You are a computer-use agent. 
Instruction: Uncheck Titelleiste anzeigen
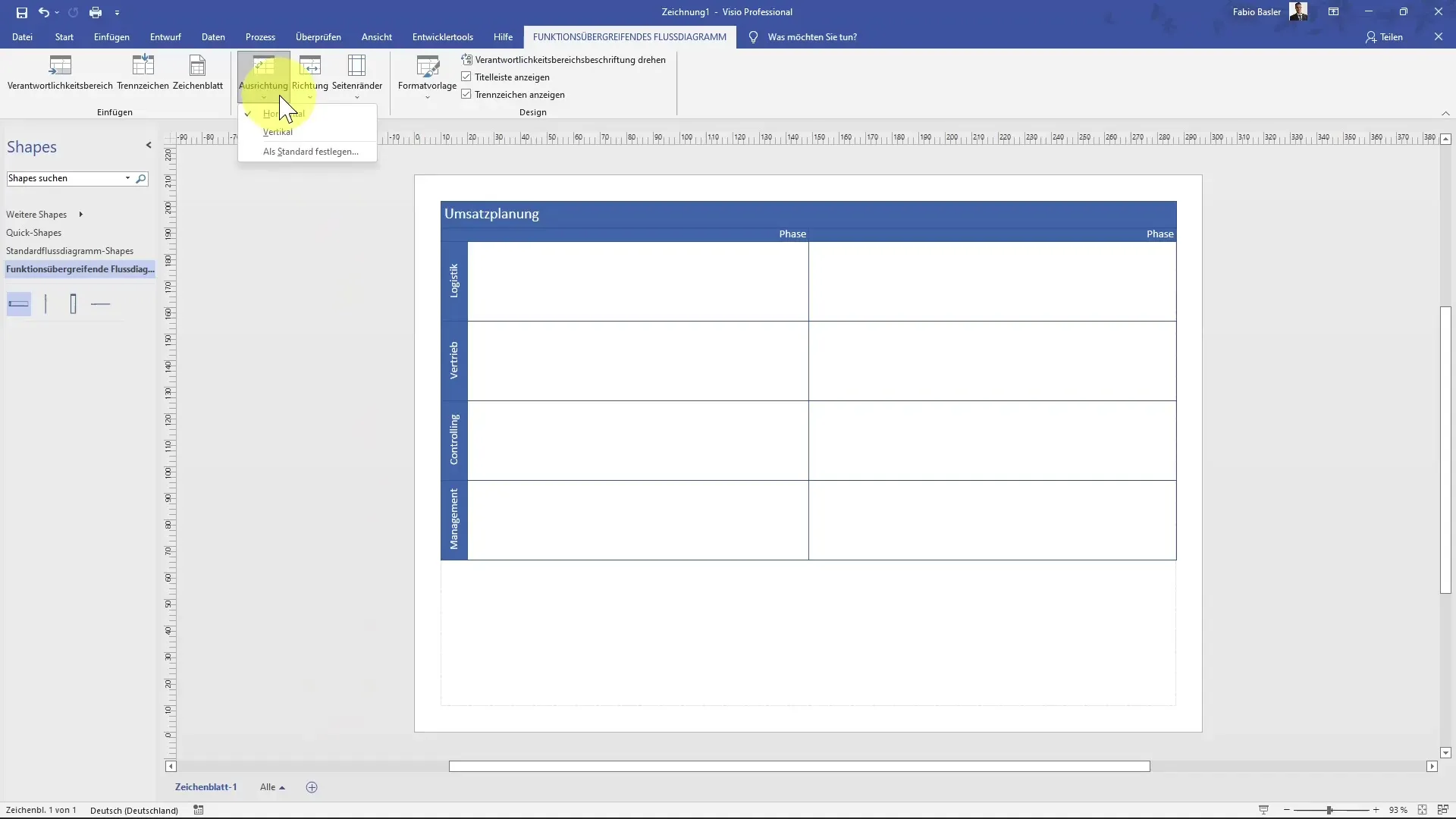(505, 77)
